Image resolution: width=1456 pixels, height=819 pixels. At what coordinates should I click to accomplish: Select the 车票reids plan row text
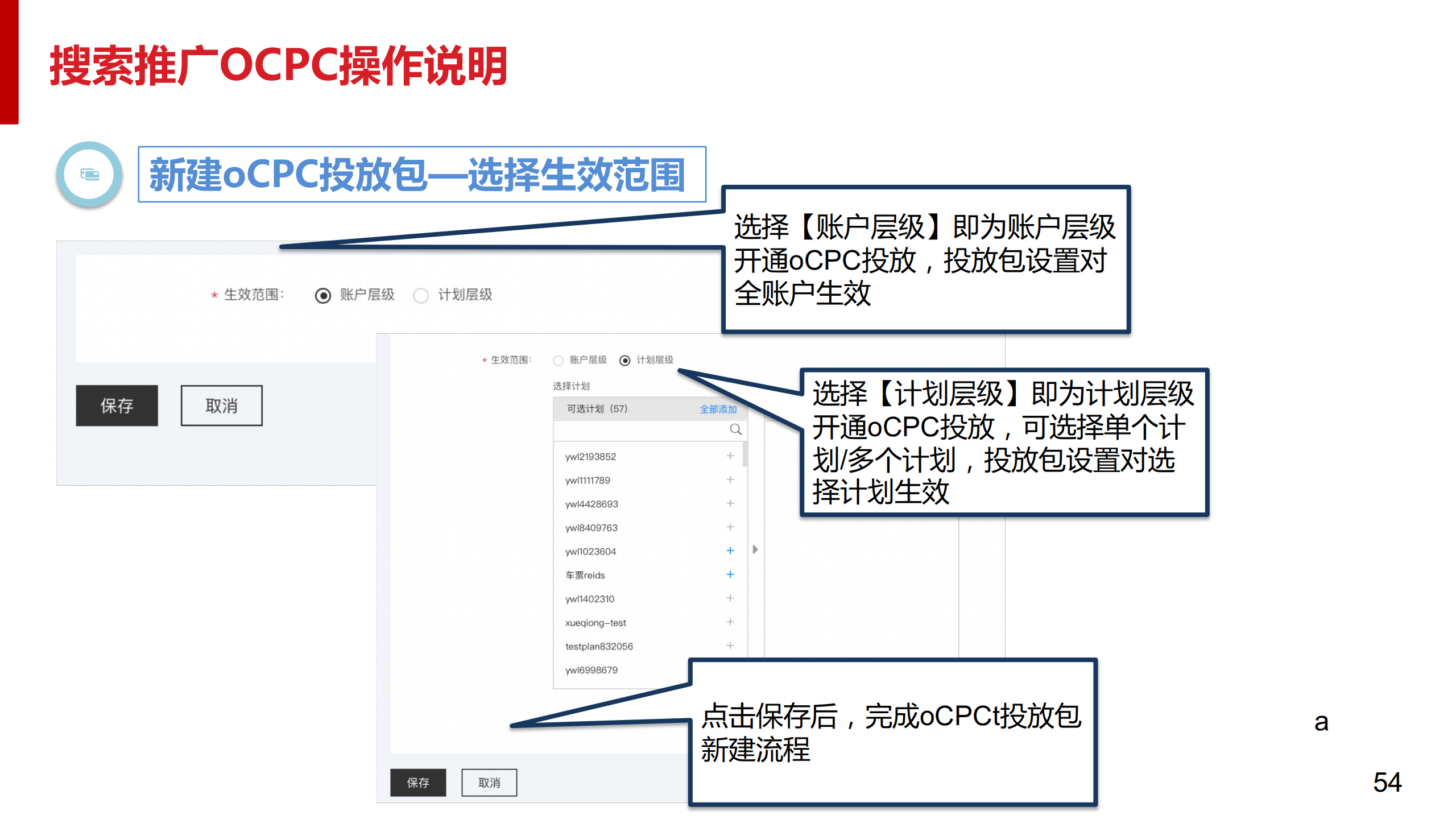pos(585,576)
